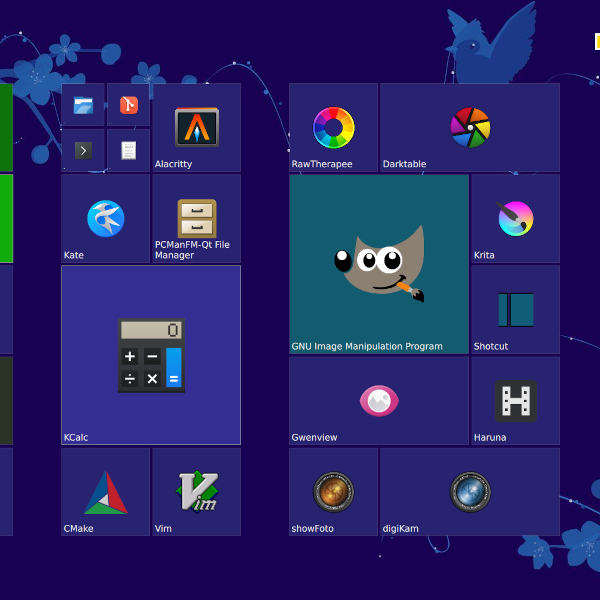Image resolution: width=600 pixels, height=600 pixels.
Task: Open Haruna media player tile
Action: tap(516, 401)
